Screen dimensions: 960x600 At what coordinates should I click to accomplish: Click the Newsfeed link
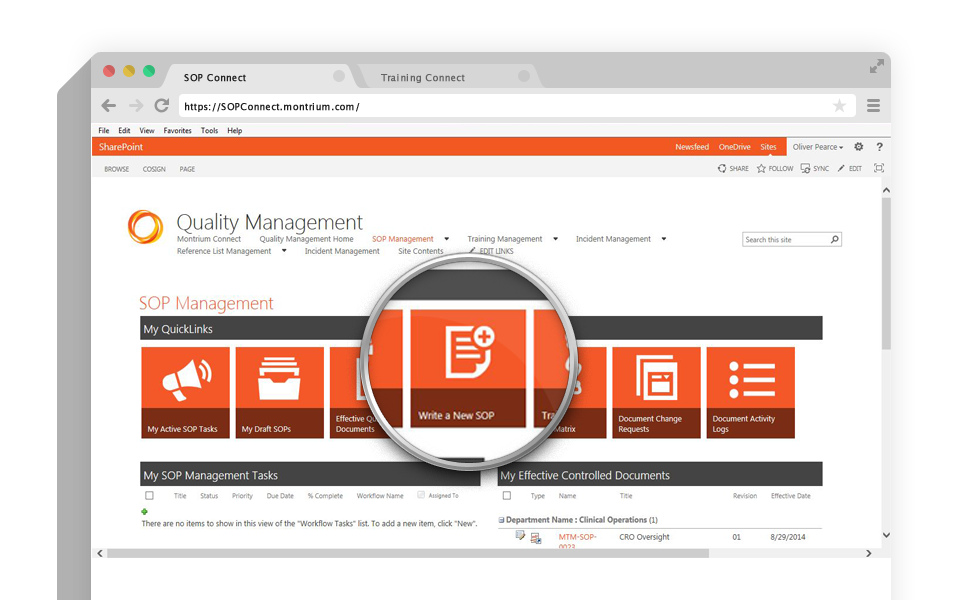point(692,147)
